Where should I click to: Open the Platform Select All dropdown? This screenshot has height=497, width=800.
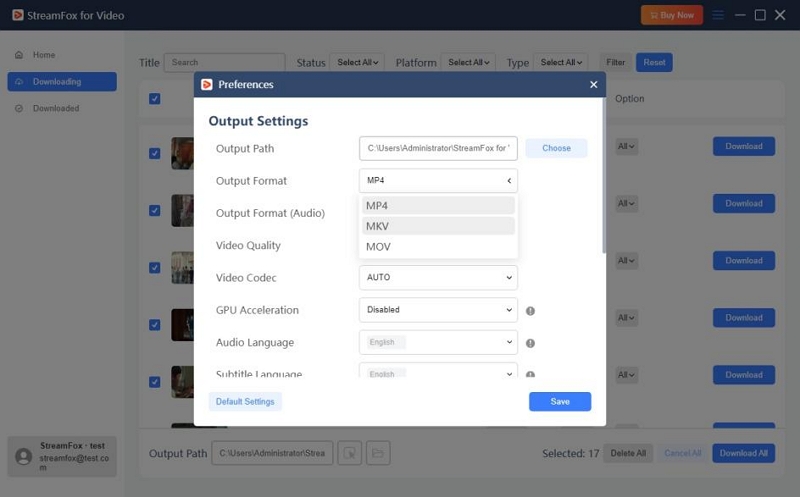pyautogui.click(x=468, y=62)
